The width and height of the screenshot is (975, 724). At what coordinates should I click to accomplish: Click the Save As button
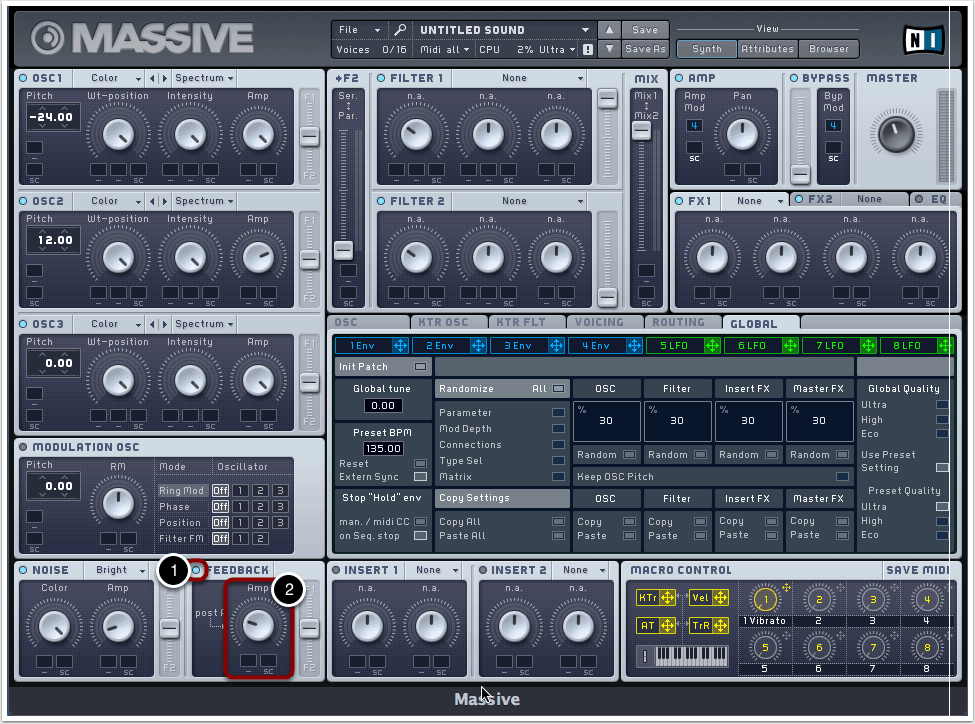tap(646, 49)
